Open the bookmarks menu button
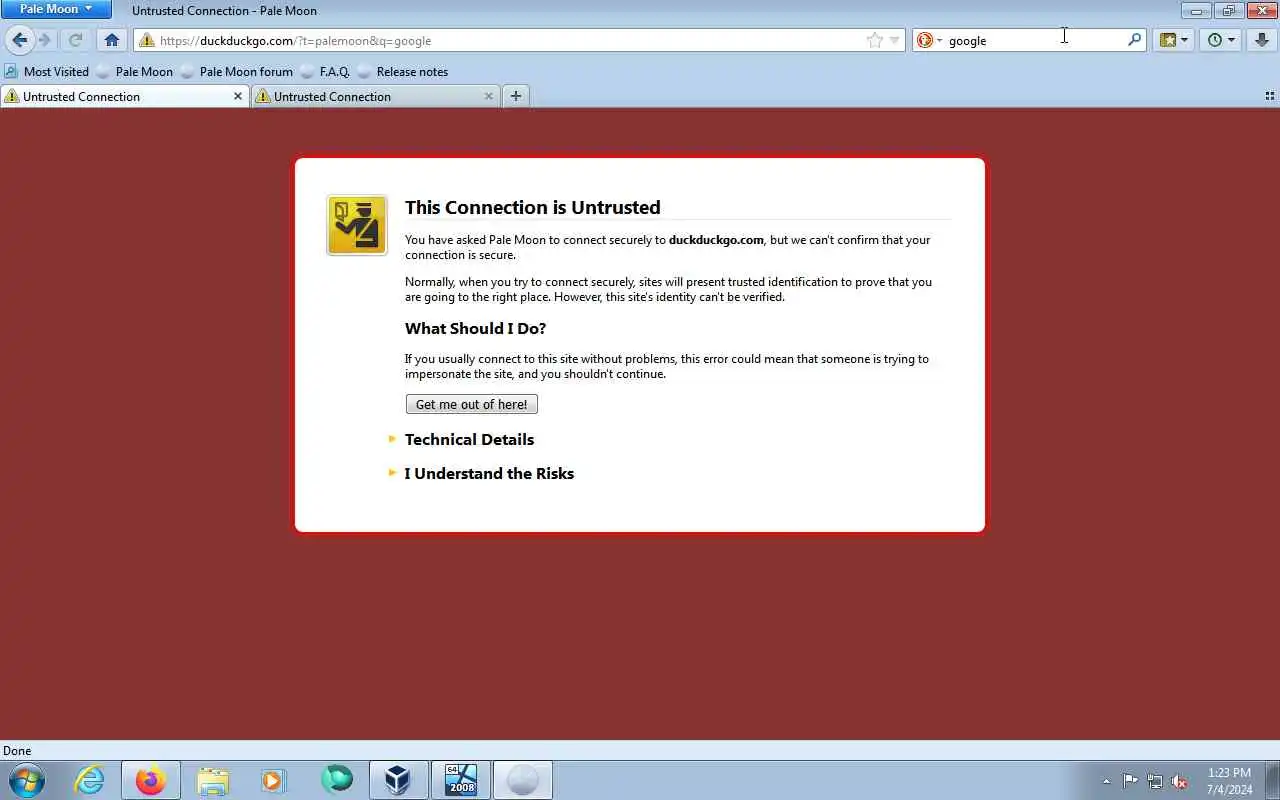Viewport: 1280px width, 800px height. [x=1173, y=40]
